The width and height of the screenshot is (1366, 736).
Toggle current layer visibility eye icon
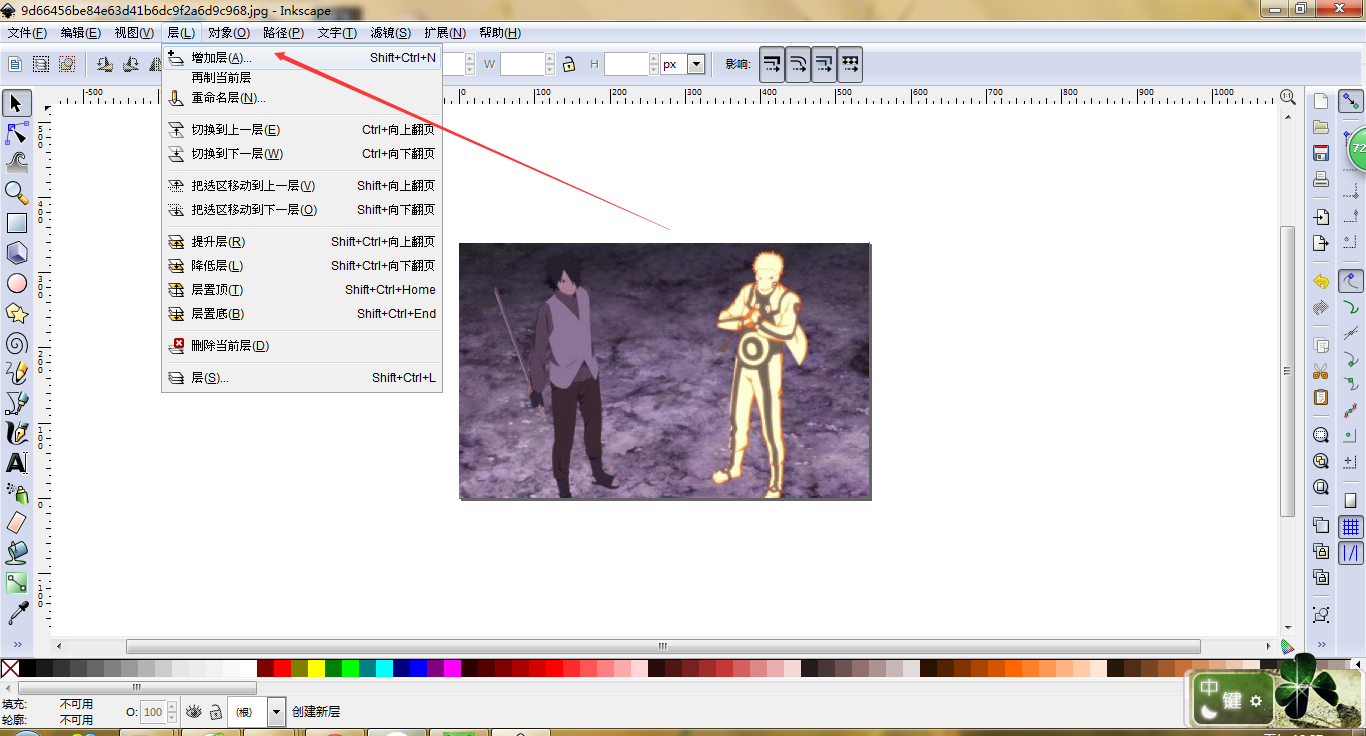coord(194,712)
